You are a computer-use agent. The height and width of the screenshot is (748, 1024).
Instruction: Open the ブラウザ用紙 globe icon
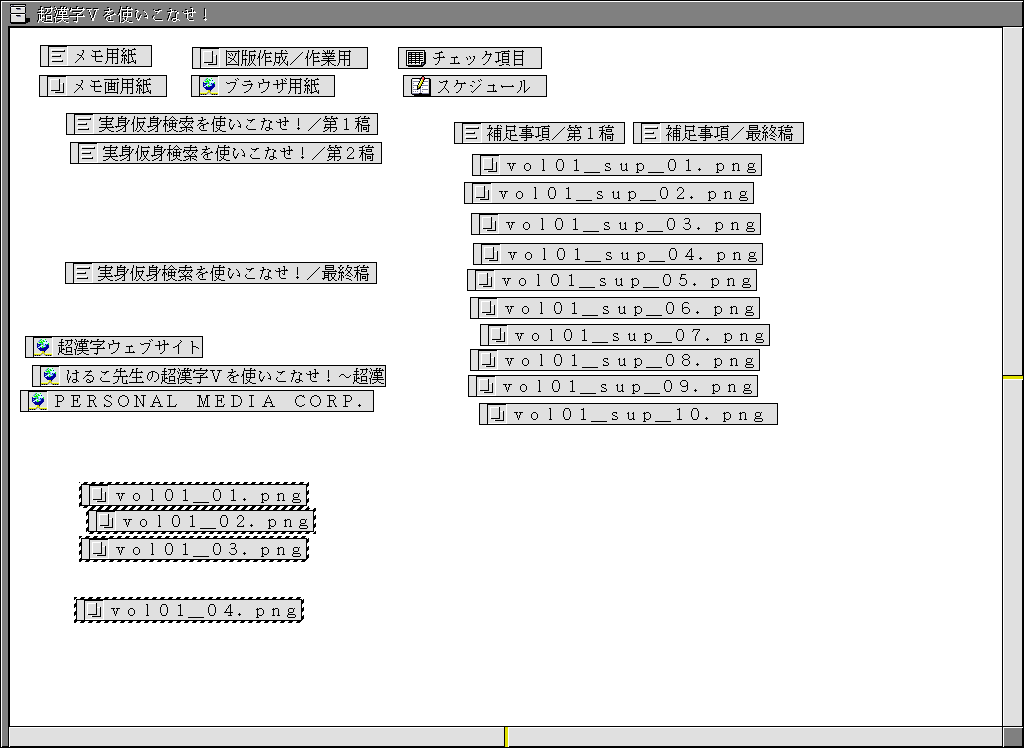click(x=209, y=86)
